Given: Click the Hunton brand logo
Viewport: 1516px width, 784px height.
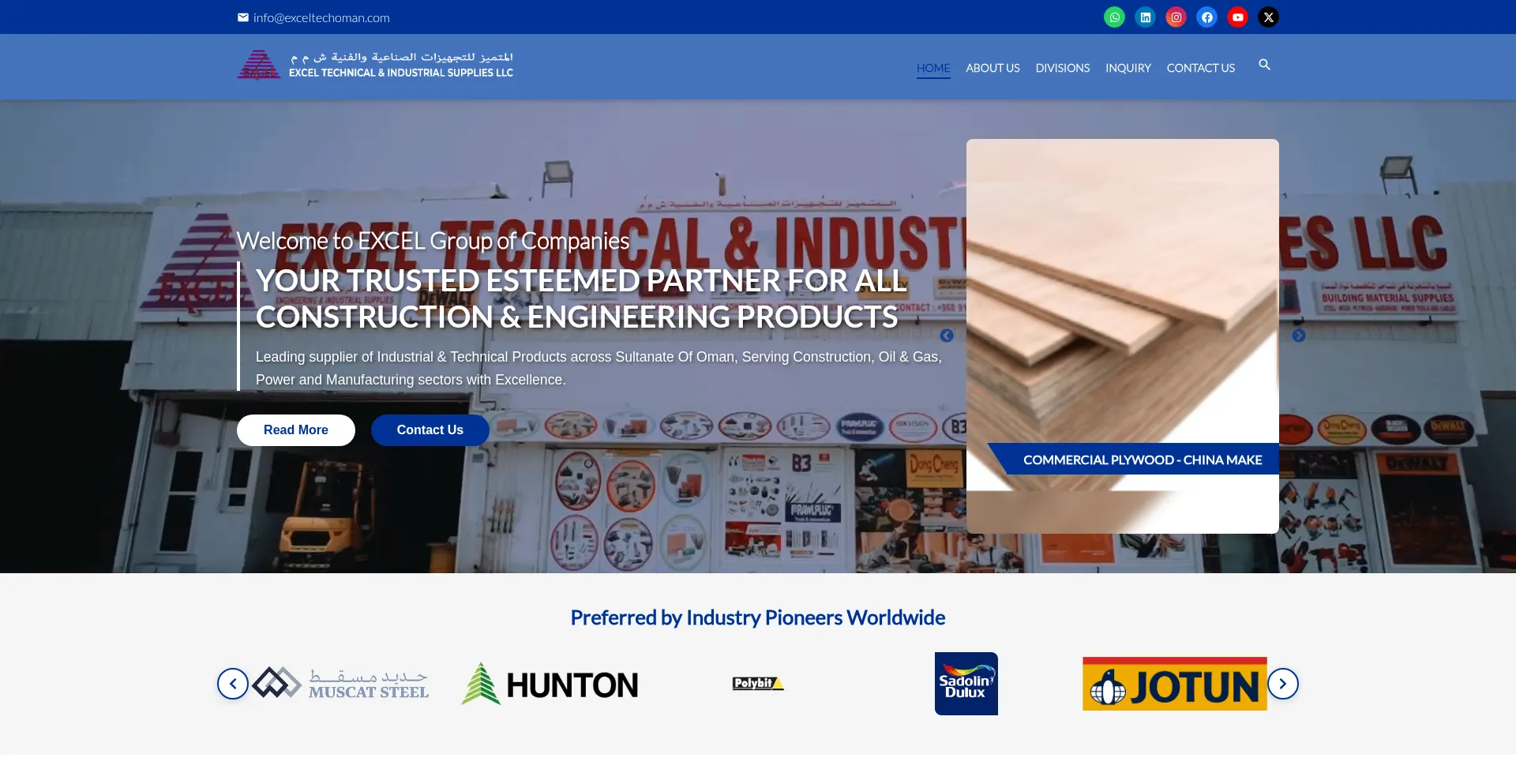Looking at the screenshot, I should coord(550,684).
